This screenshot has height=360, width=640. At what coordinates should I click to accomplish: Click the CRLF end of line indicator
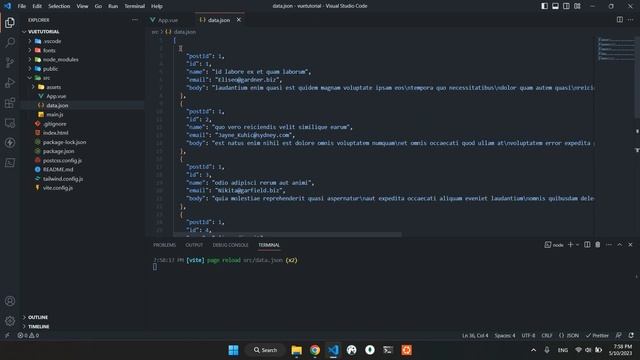pyautogui.click(x=547, y=335)
